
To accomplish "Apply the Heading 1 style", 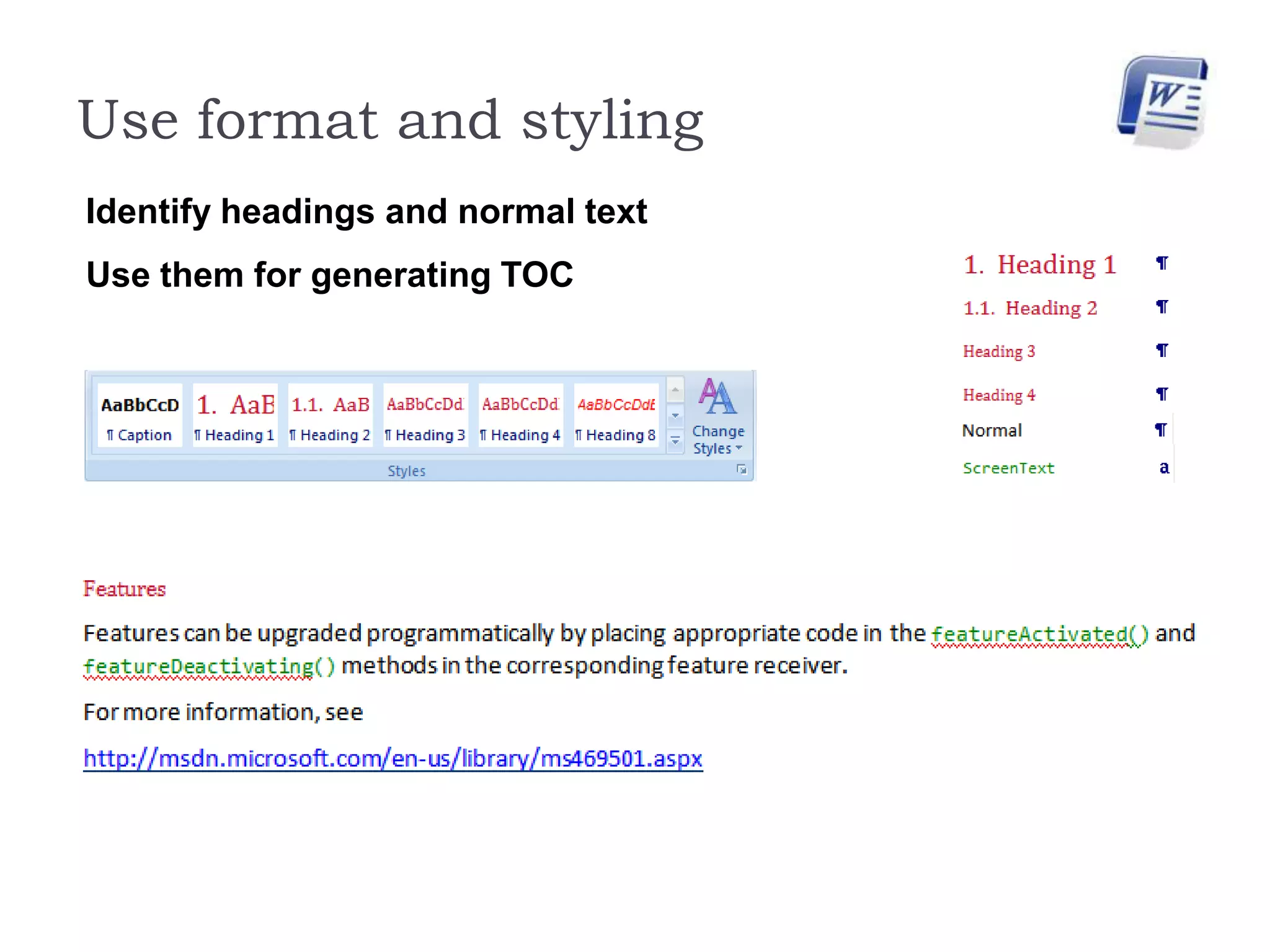I will point(235,416).
